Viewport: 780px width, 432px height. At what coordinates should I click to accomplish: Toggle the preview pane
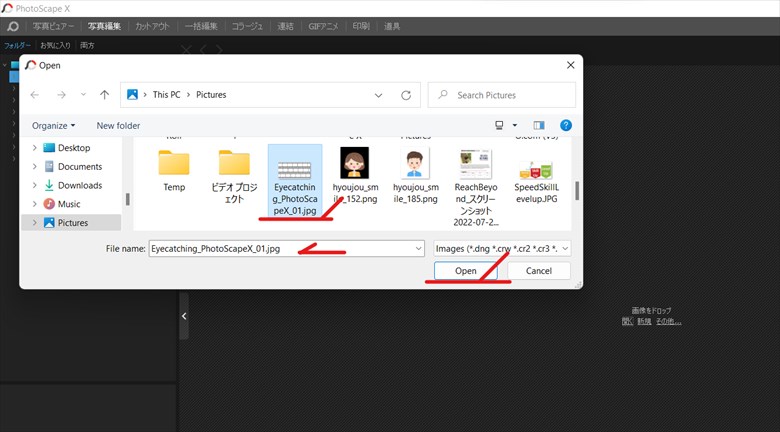539,125
